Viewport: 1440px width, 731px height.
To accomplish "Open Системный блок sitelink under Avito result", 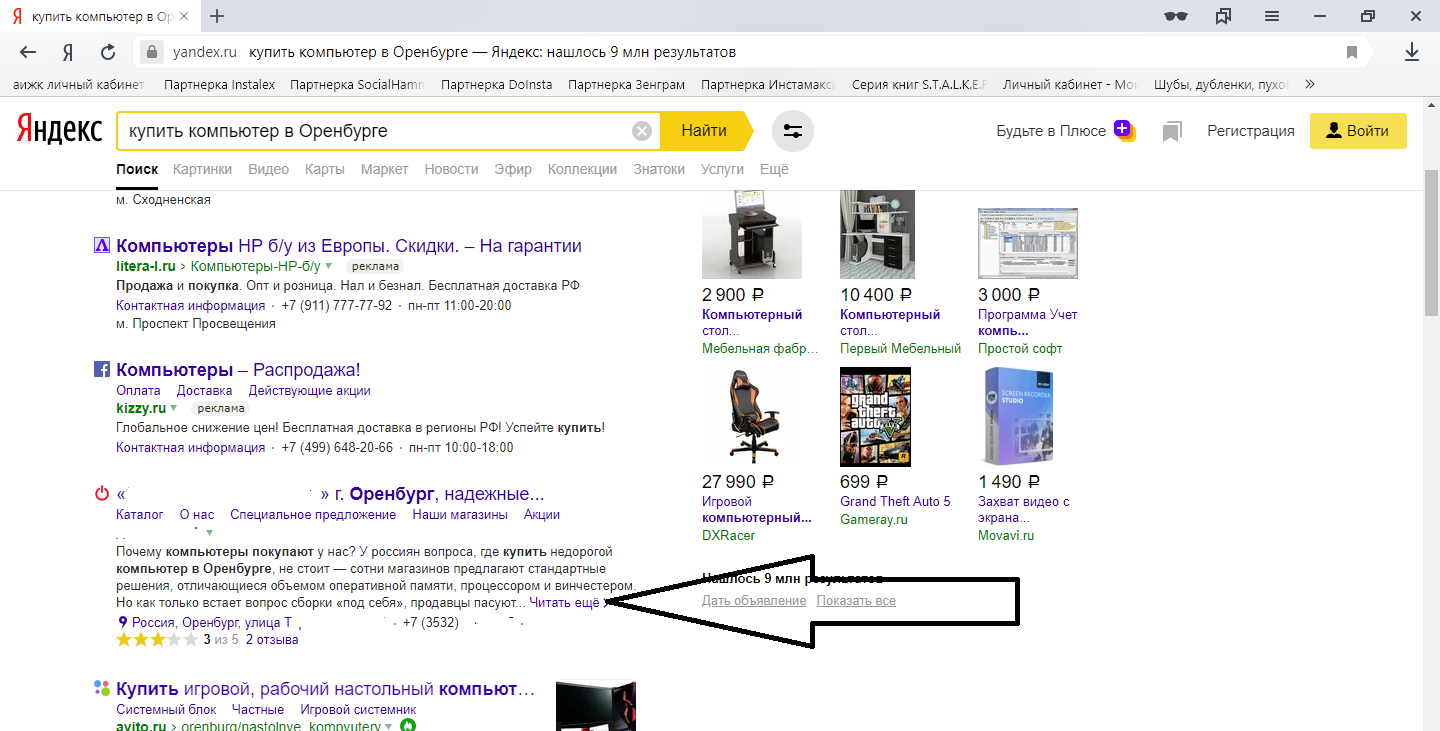I will (166, 710).
